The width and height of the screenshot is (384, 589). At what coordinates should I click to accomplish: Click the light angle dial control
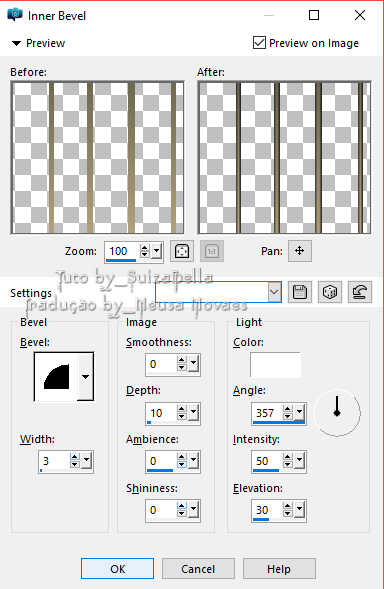(337, 413)
